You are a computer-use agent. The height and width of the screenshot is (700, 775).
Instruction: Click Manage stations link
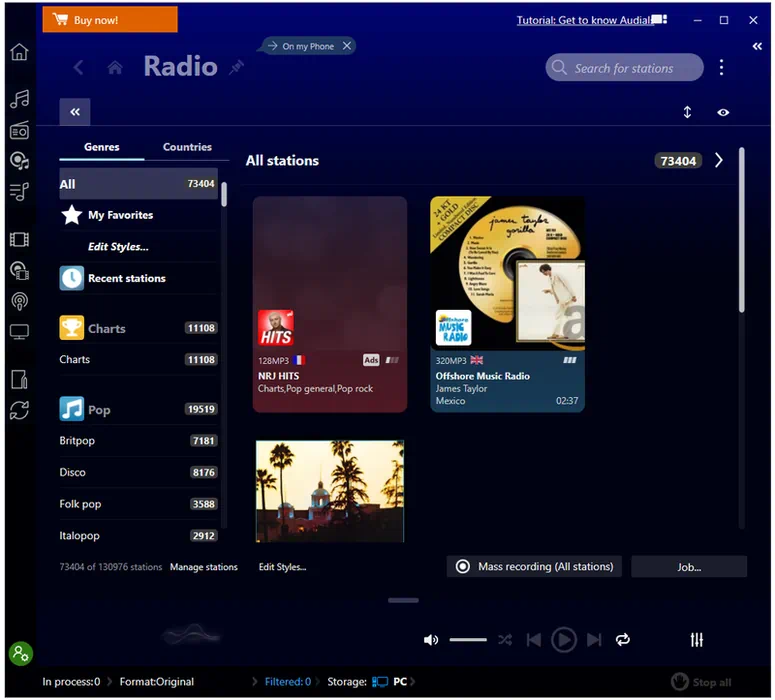tap(204, 567)
